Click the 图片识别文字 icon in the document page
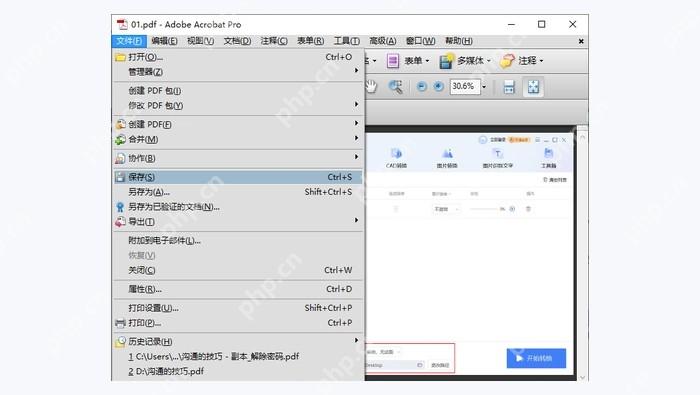 click(497, 154)
